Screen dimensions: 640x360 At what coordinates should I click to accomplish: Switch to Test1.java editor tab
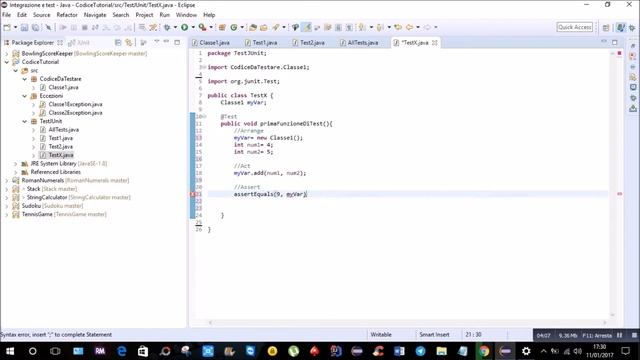tap(261, 42)
